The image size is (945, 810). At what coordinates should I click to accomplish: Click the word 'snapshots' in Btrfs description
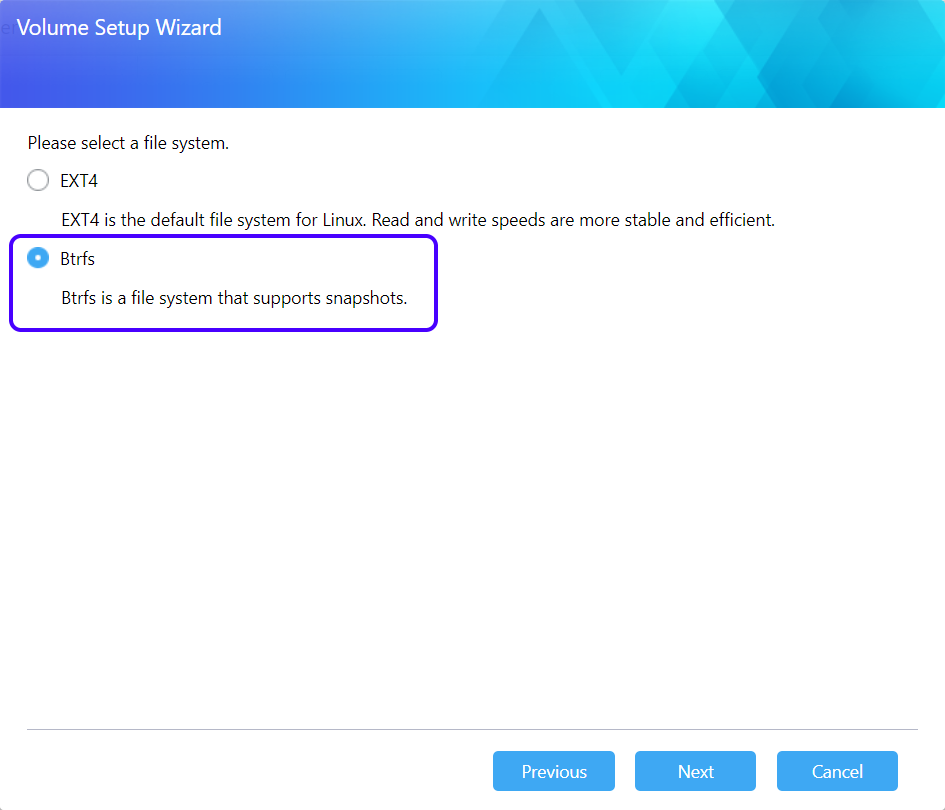366,298
